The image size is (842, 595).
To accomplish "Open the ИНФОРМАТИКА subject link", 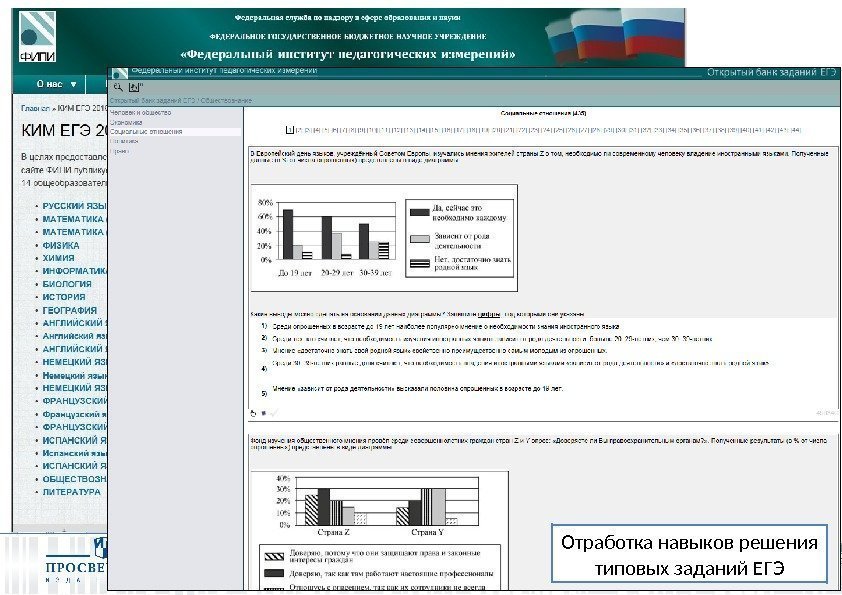I will [x=74, y=271].
